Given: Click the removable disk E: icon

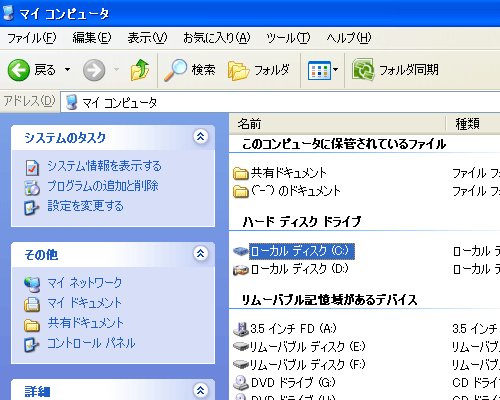Looking at the screenshot, I should click(241, 347).
